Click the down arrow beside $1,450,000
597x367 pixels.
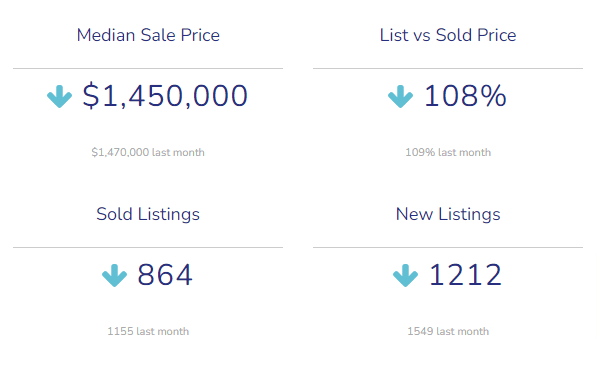59,97
